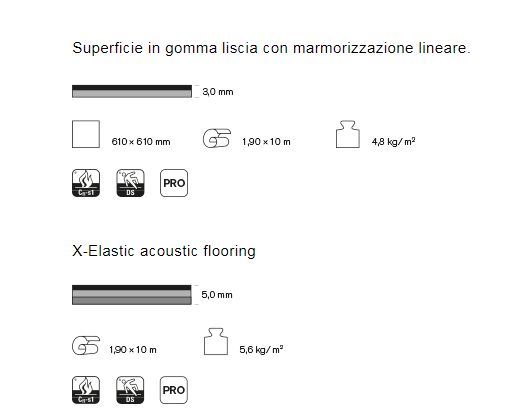Click the lower PRO badge icon

point(174,390)
